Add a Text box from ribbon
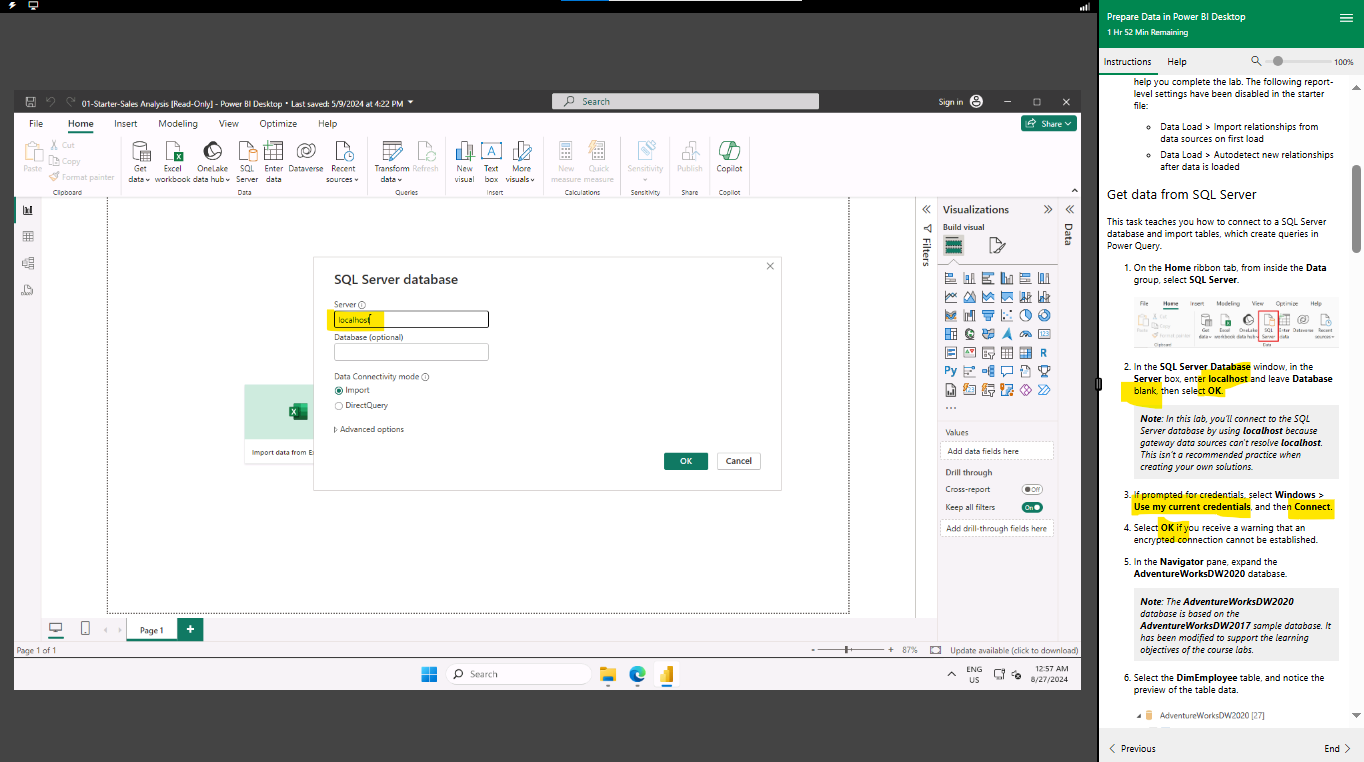 coord(491,160)
